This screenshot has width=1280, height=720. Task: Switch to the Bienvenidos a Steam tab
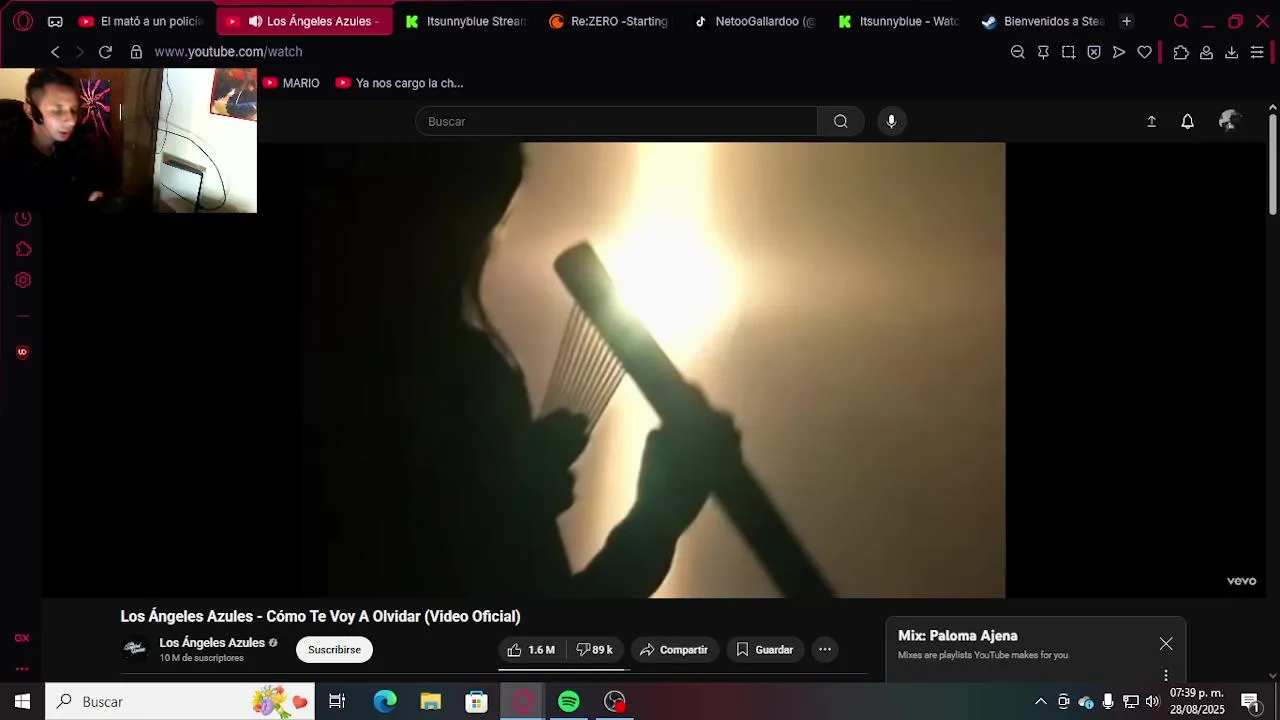pos(1043,21)
